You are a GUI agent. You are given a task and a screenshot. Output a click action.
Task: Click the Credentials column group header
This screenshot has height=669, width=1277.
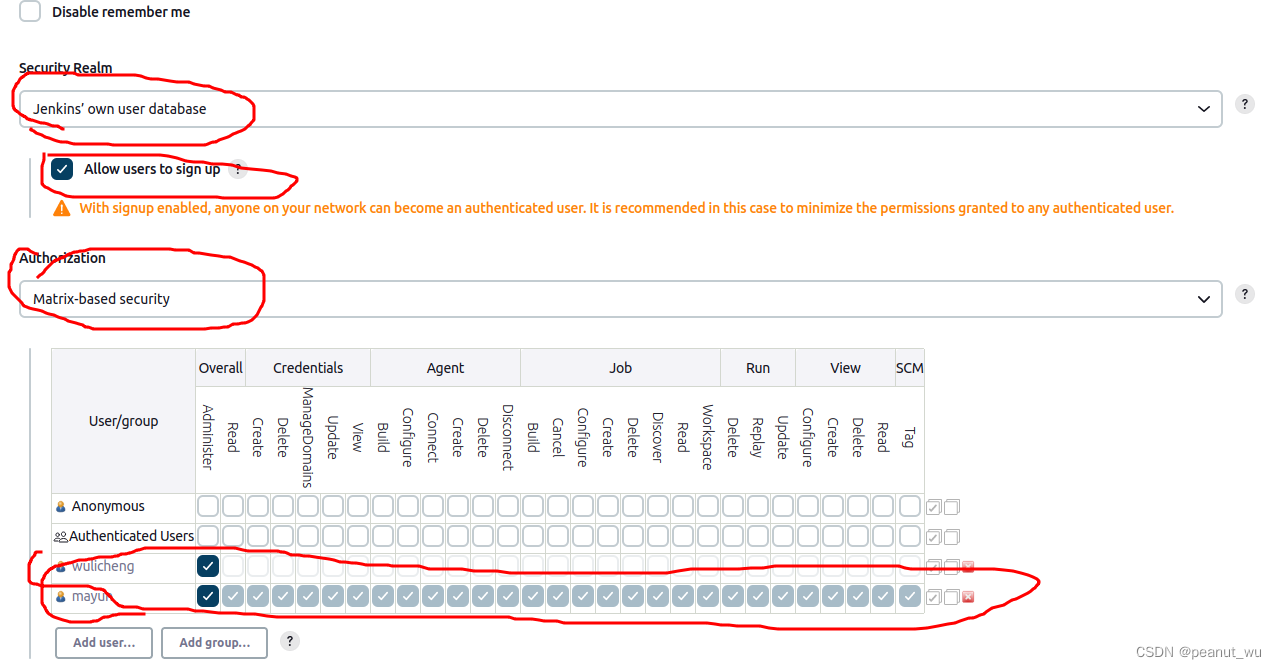tap(308, 368)
